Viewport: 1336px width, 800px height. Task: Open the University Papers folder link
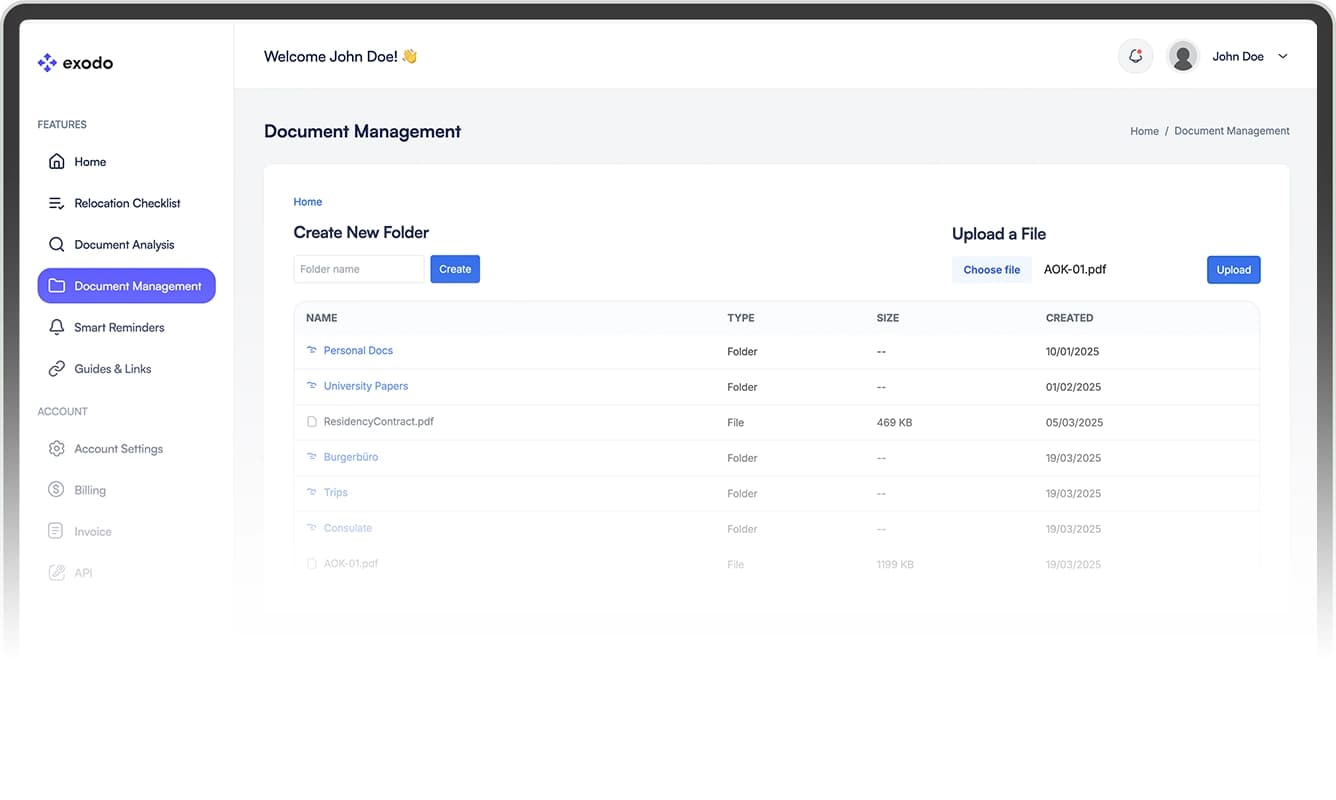point(366,386)
